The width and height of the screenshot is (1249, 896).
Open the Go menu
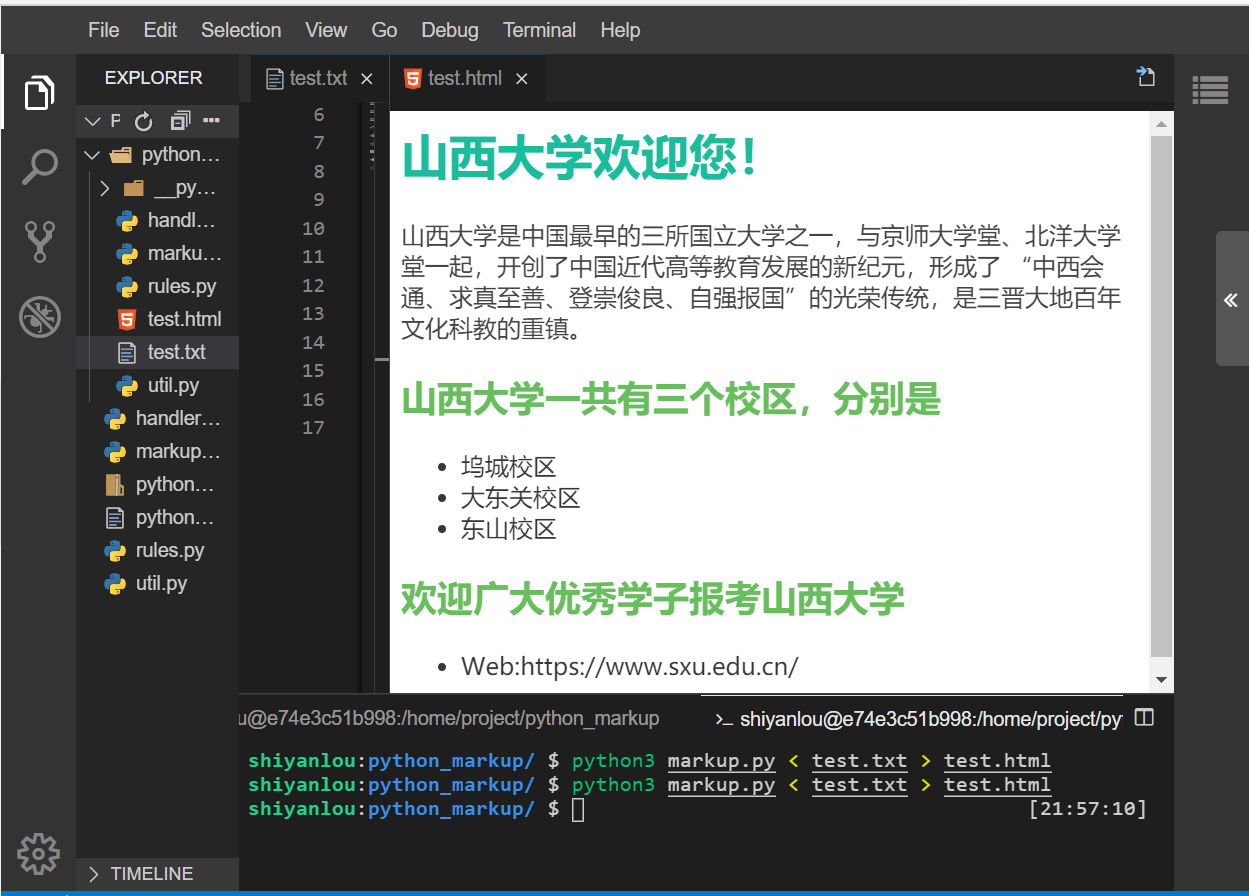pos(384,30)
